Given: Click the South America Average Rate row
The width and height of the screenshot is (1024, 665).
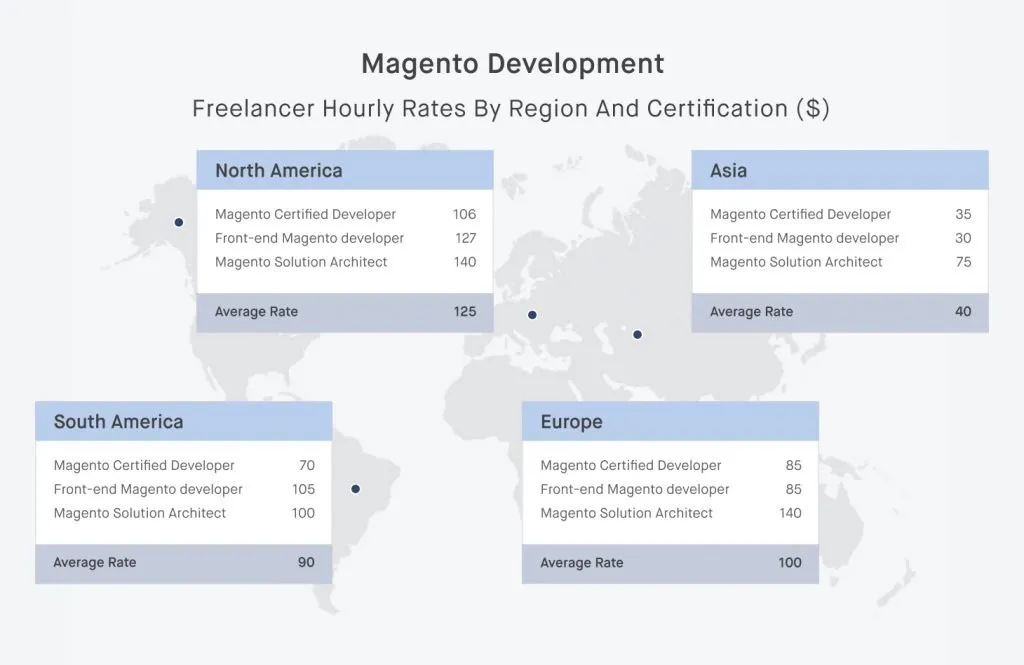Looking at the screenshot, I should [184, 563].
